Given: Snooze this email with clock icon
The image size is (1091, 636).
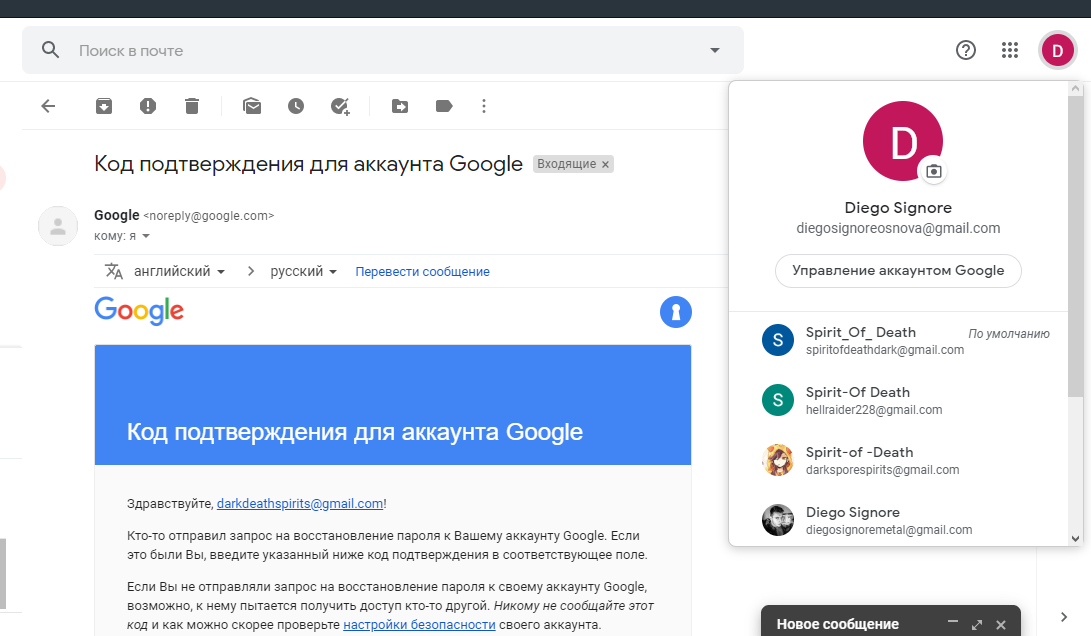Looking at the screenshot, I should 296,106.
